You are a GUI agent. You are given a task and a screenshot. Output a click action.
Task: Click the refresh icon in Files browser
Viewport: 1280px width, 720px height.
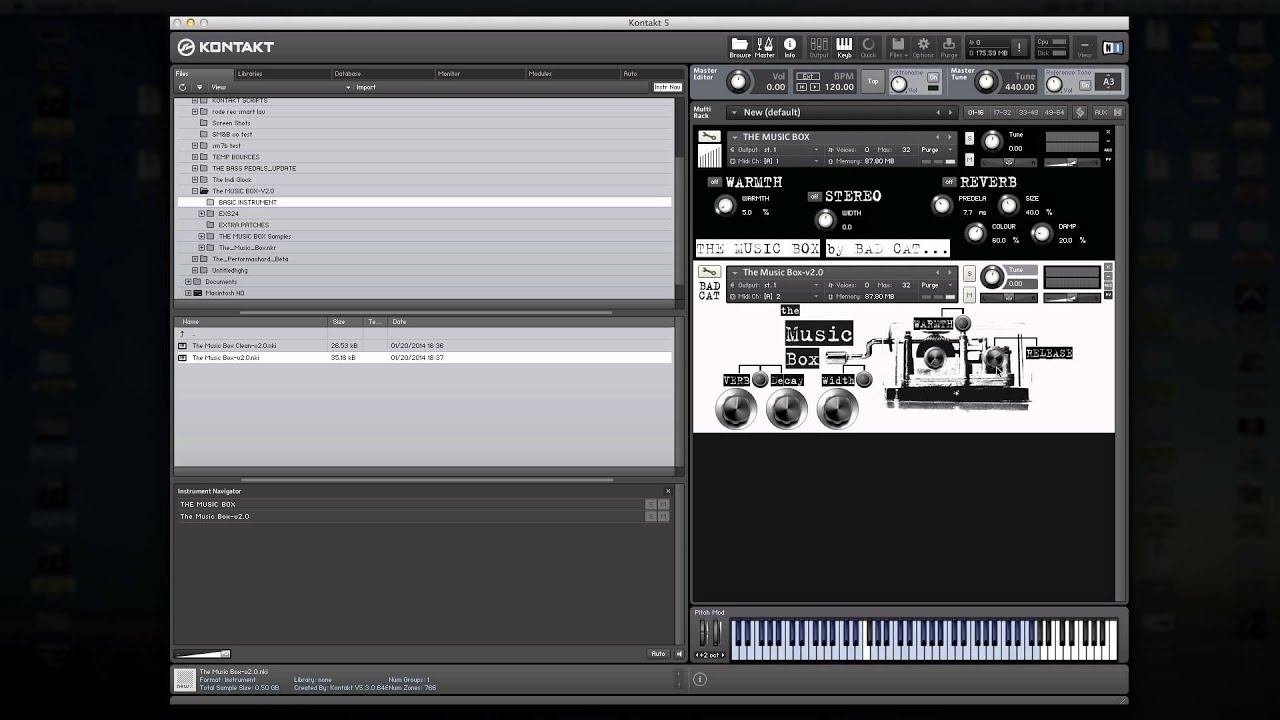tap(183, 87)
